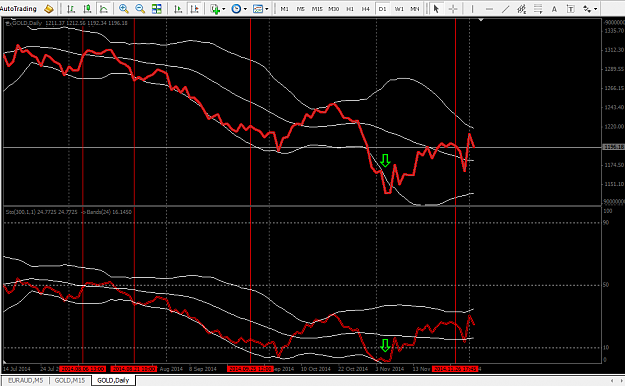This screenshot has height=386, width=625.
Task: Draw a horizontal line tool
Action: [489, 8]
